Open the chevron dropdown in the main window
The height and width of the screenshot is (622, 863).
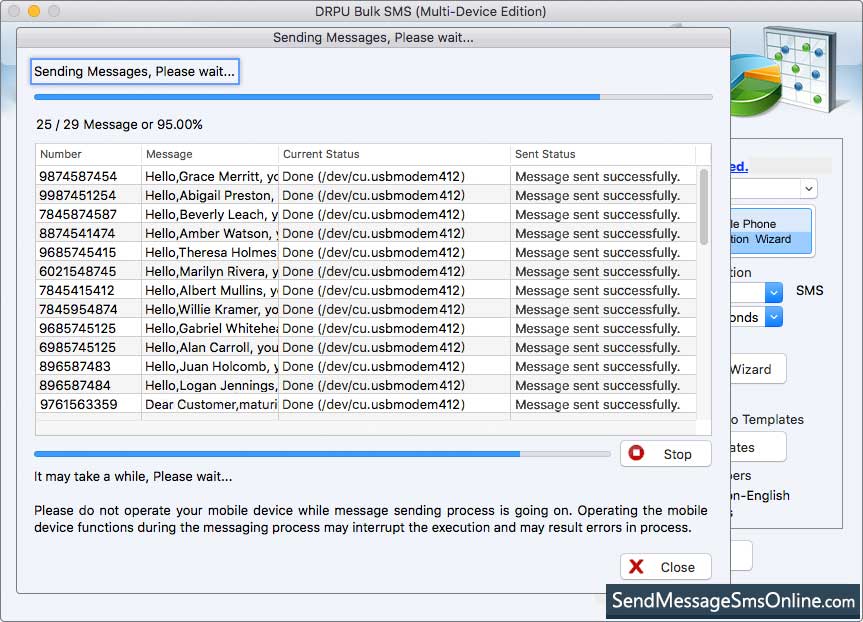click(x=808, y=189)
